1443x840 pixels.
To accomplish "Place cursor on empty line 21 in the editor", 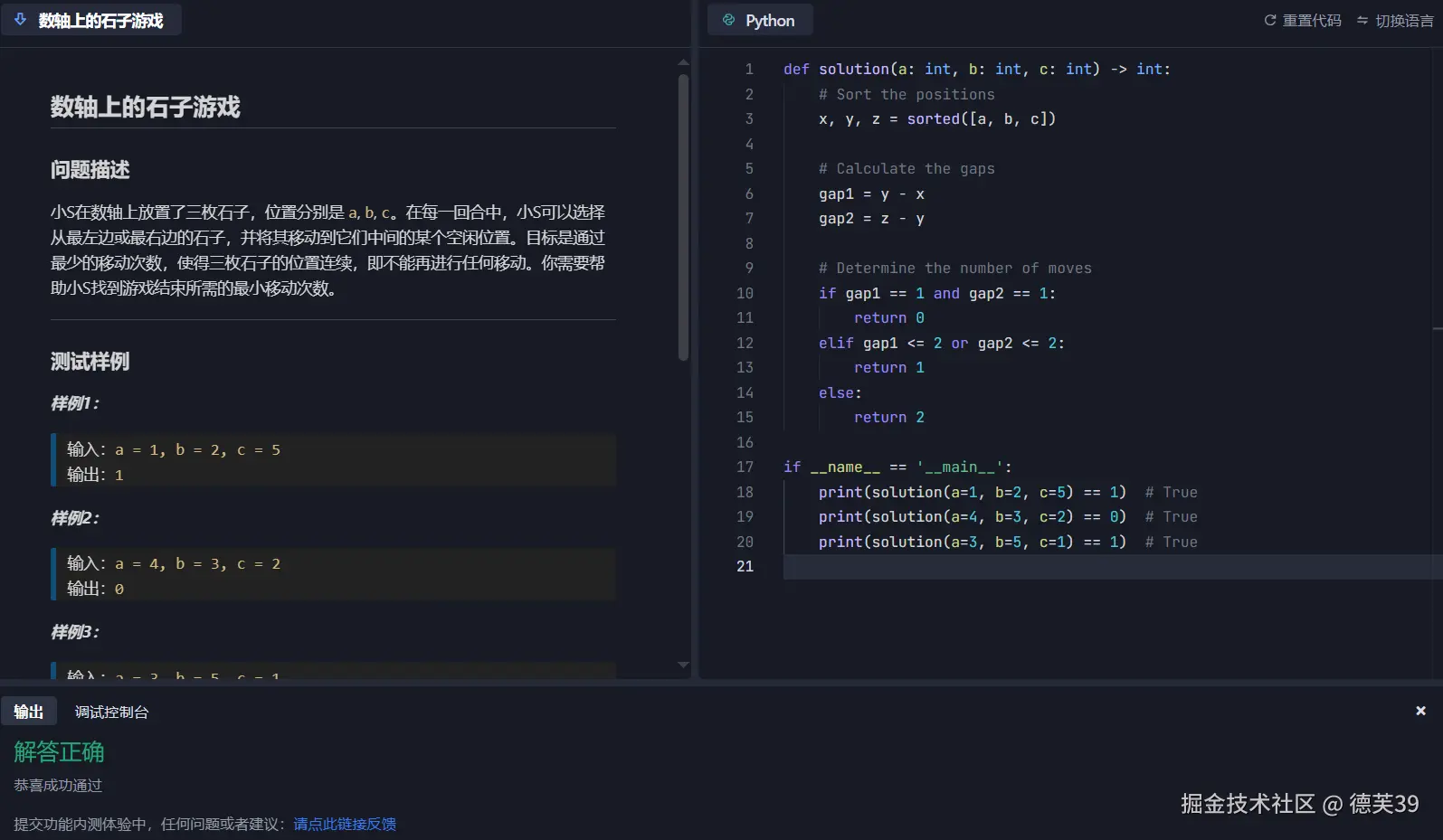I will [x=1113, y=566].
